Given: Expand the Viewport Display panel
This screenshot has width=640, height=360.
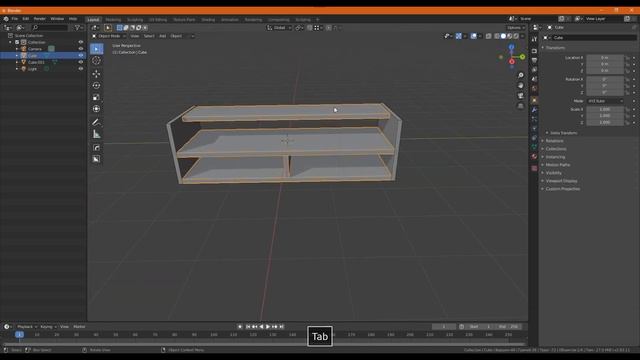Looking at the screenshot, I should pyautogui.click(x=561, y=181).
